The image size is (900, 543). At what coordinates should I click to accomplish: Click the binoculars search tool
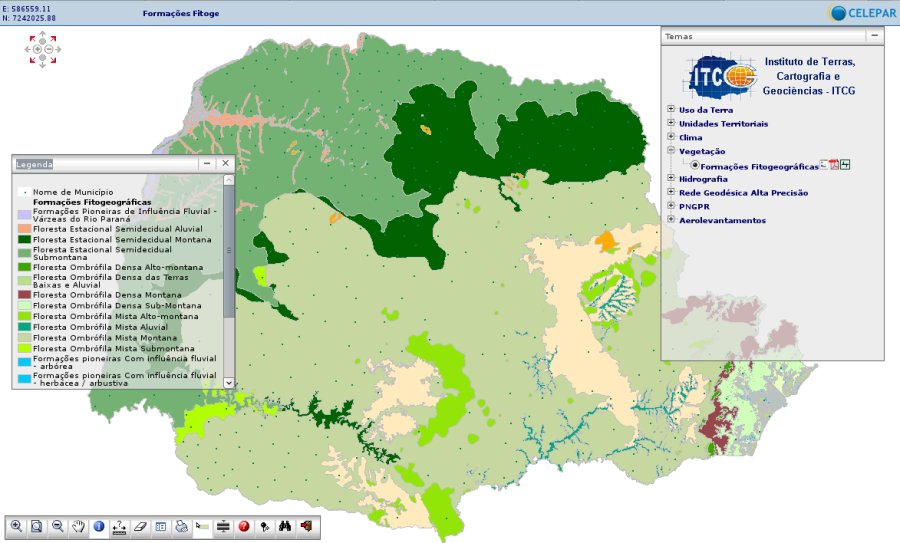285,526
